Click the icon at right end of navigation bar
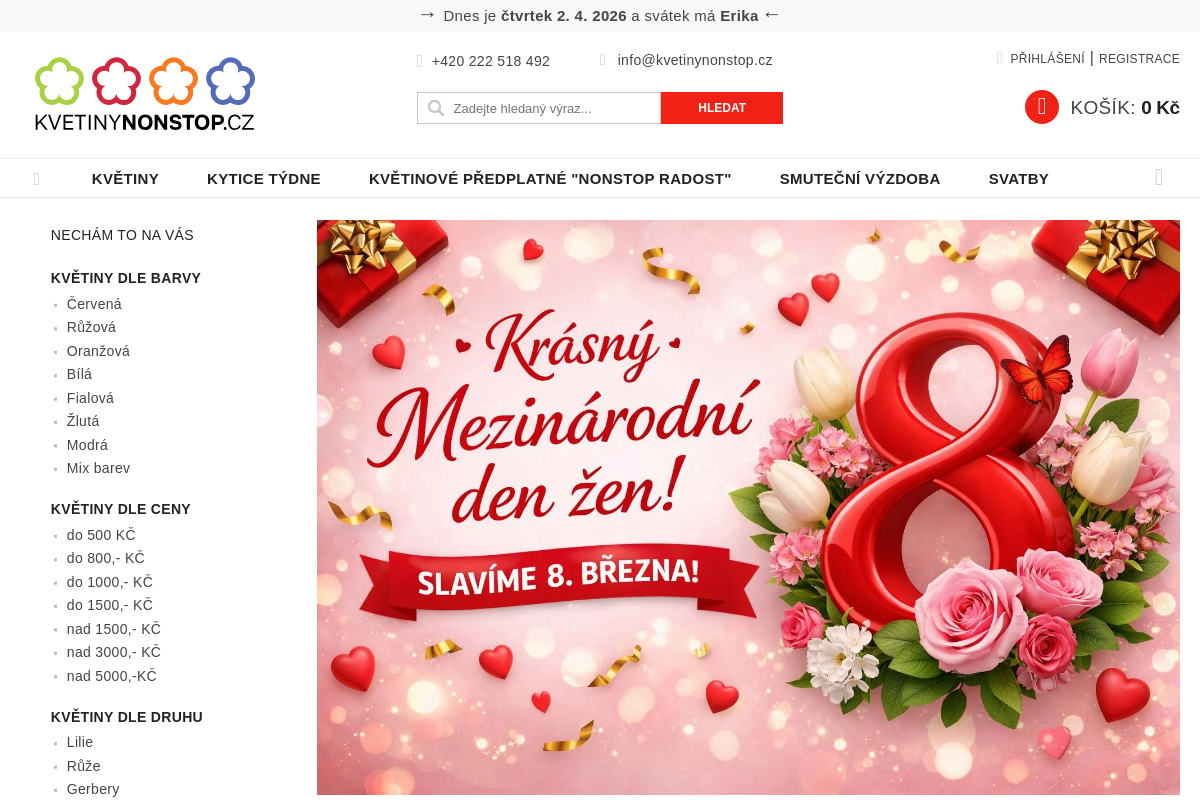This screenshot has width=1200, height=800. pos(1159,178)
